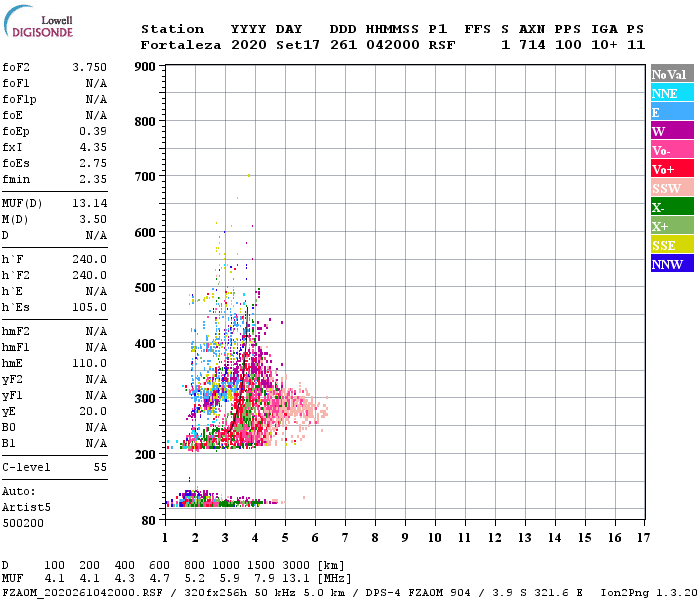Select the X+ light green legend swatch
Image resolution: width=700 pixels, height=600 pixels.
[672, 225]
